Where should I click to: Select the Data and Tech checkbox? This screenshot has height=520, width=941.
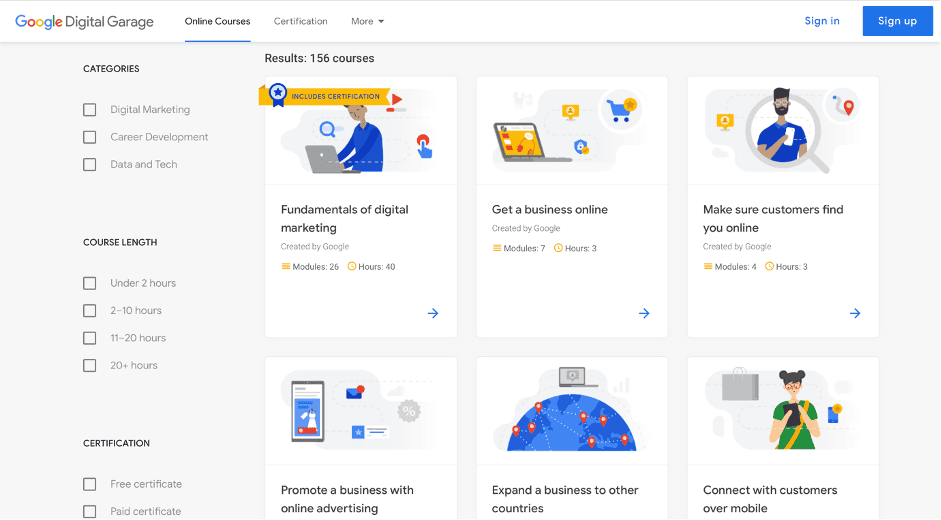90,164
